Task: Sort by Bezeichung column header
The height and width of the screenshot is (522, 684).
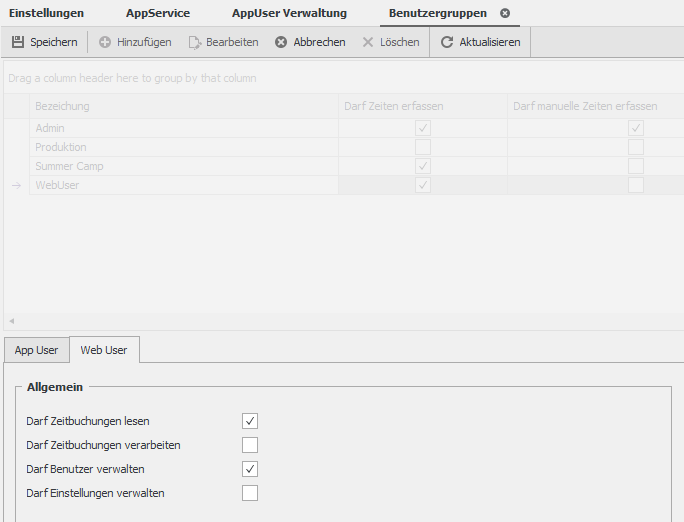Action: pos(62,106)
